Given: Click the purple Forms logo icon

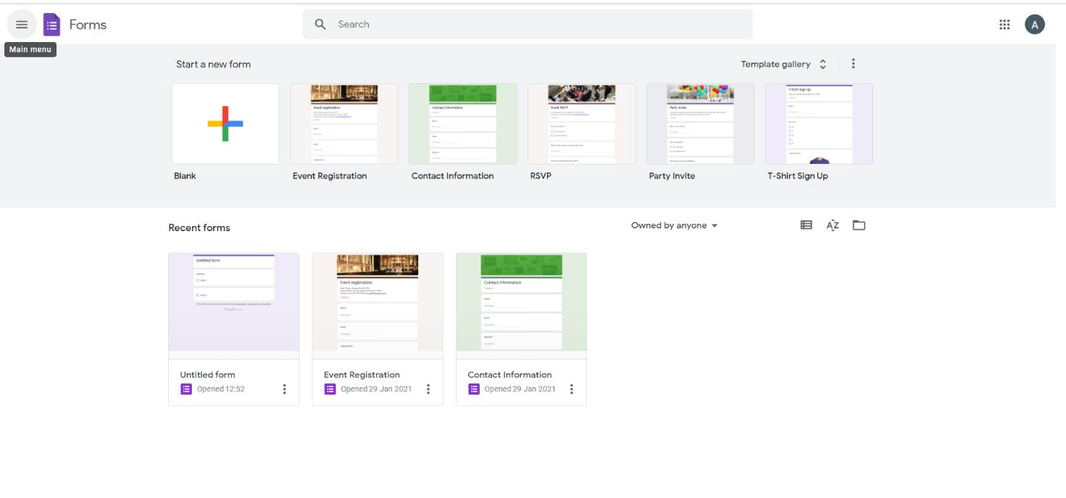Looking at the screenshot, I should pyautogui.click(x=52, y=25).
